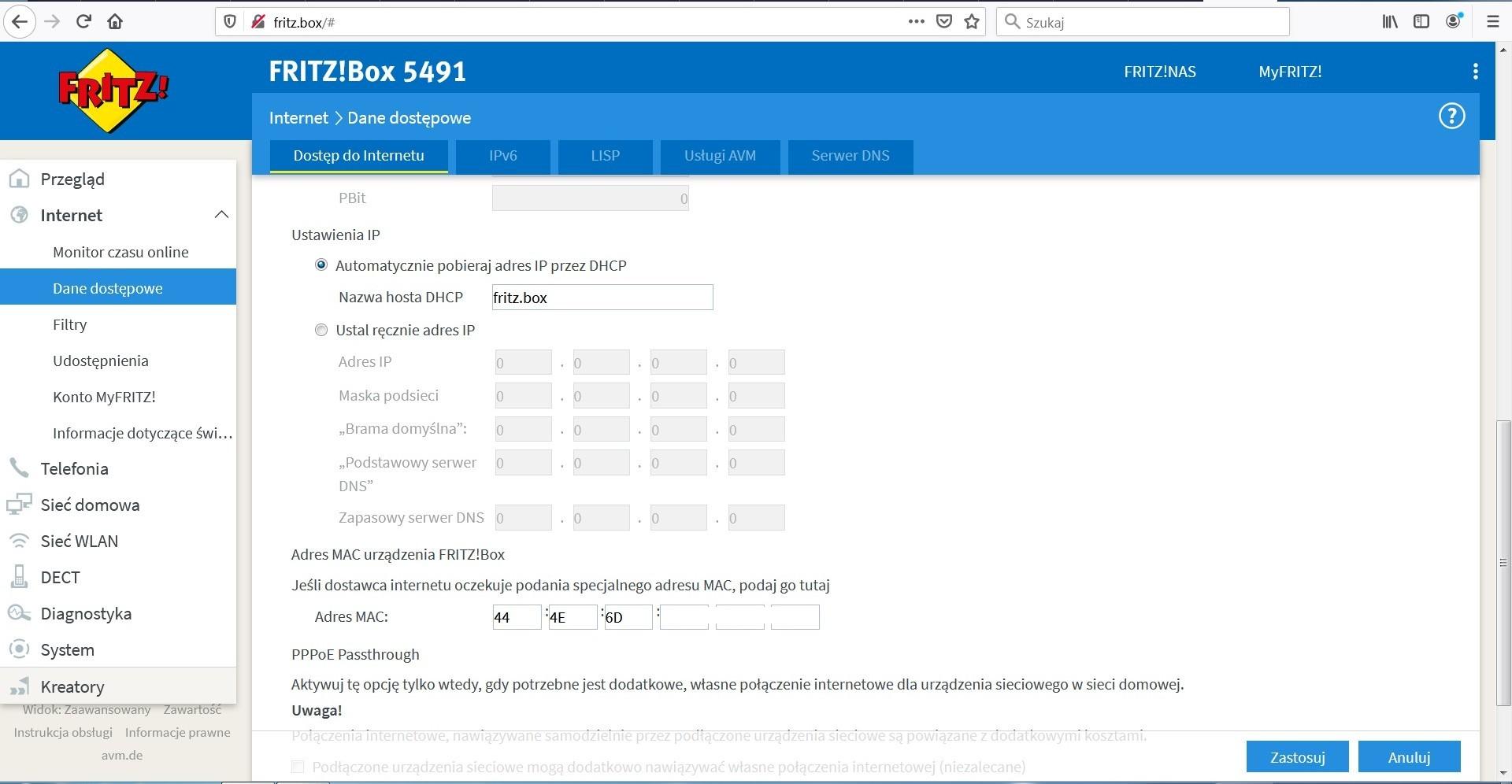Choose Ustal ręcznie adres IP option
Viewport: 1512px width, 784px height.
(x=321, y=330)
